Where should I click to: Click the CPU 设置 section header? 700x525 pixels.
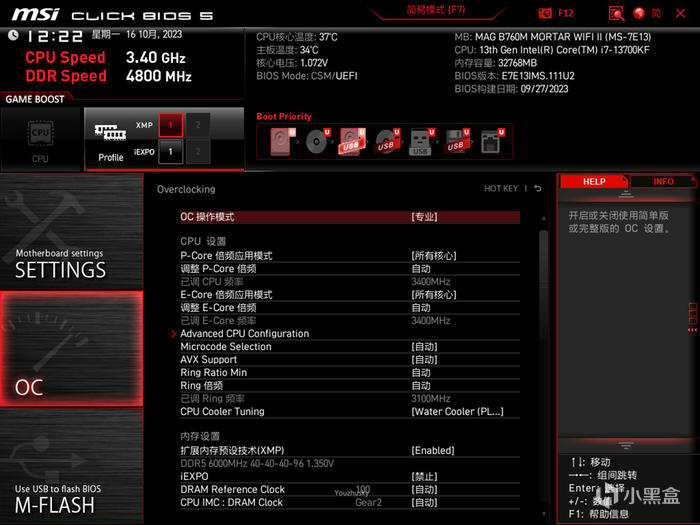point(203,242)
